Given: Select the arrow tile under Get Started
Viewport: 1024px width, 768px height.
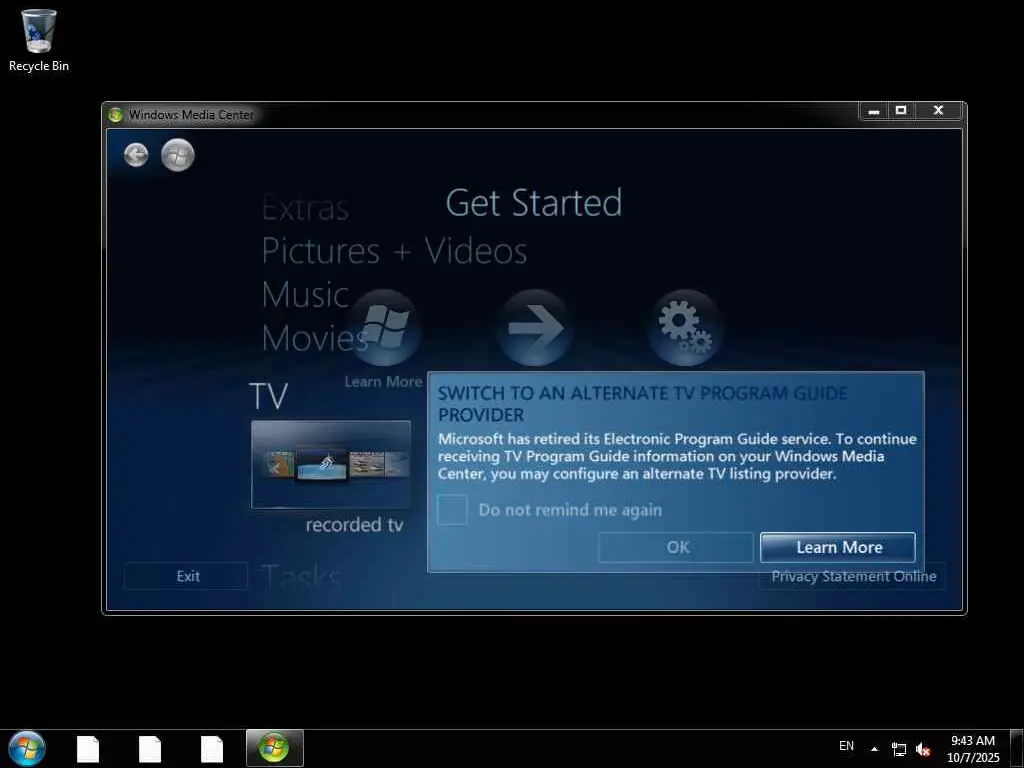Looking at the screenshot, I should tap(534, 327).
